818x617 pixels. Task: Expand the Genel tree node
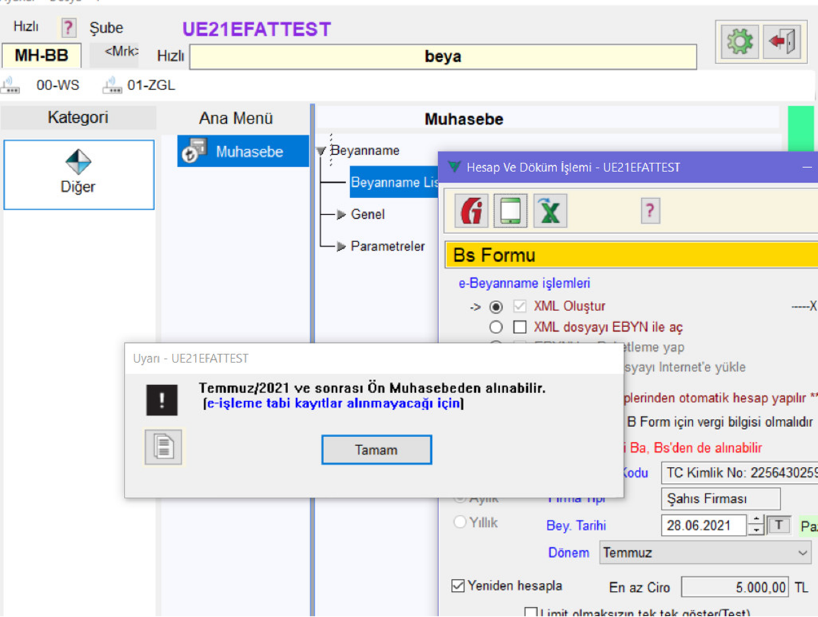[x=341, y=215]
